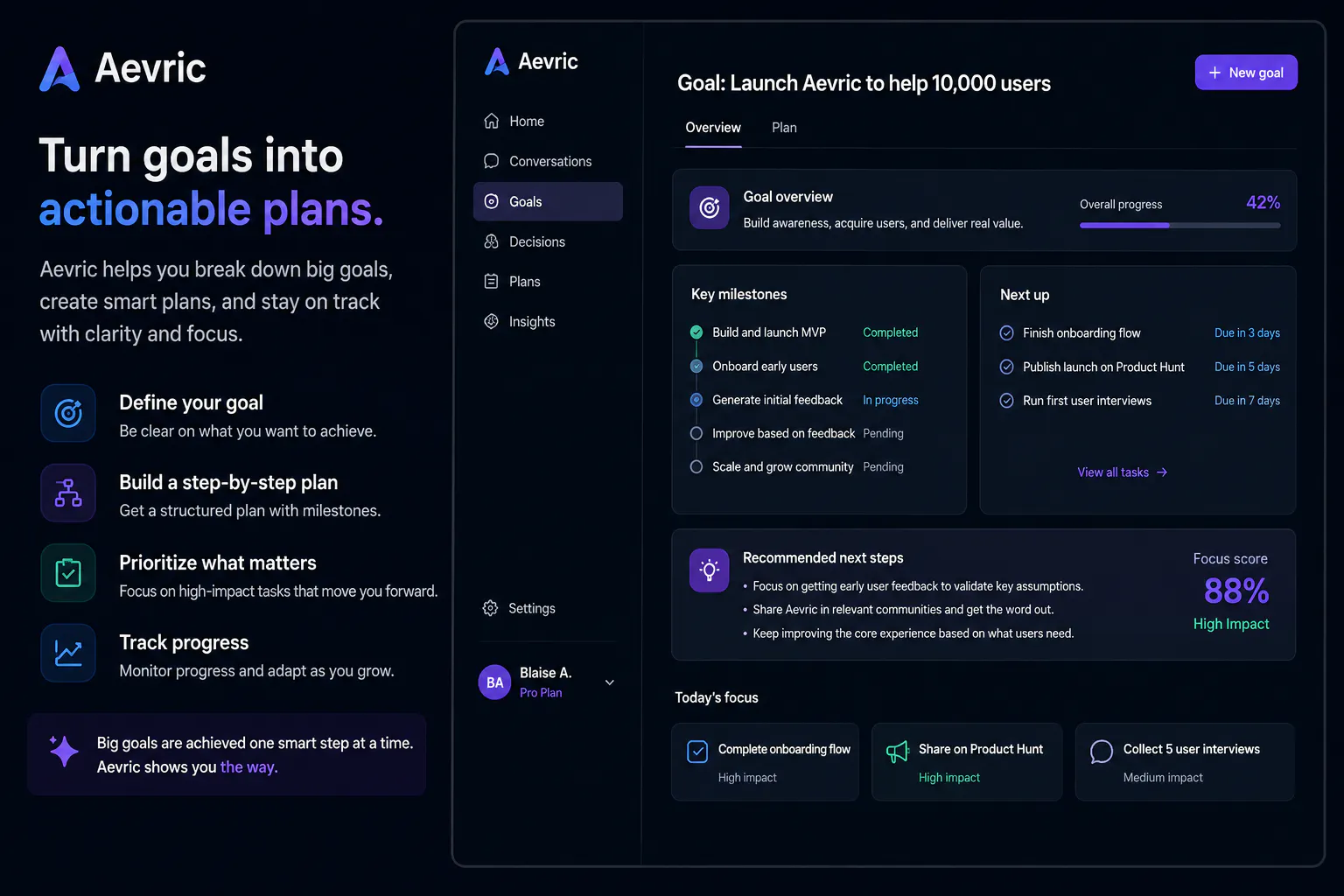Click the Settings gear icon
1344x896 pixels.
point(491,608)
